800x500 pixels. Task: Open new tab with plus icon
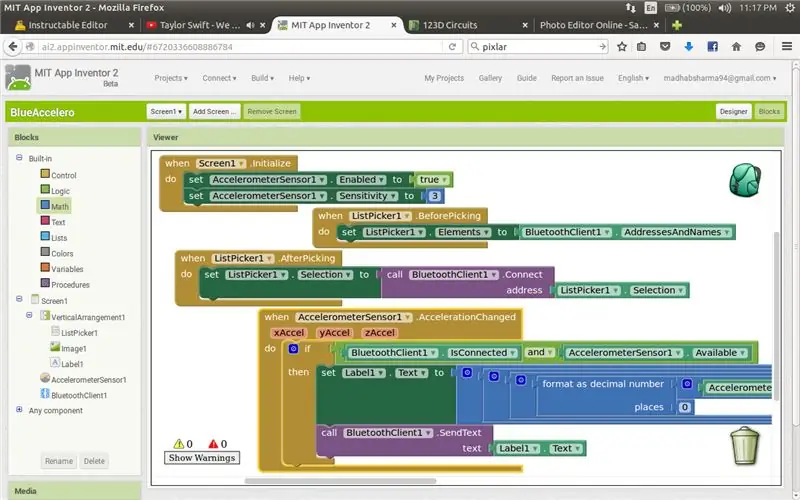[x=677, y=25]
